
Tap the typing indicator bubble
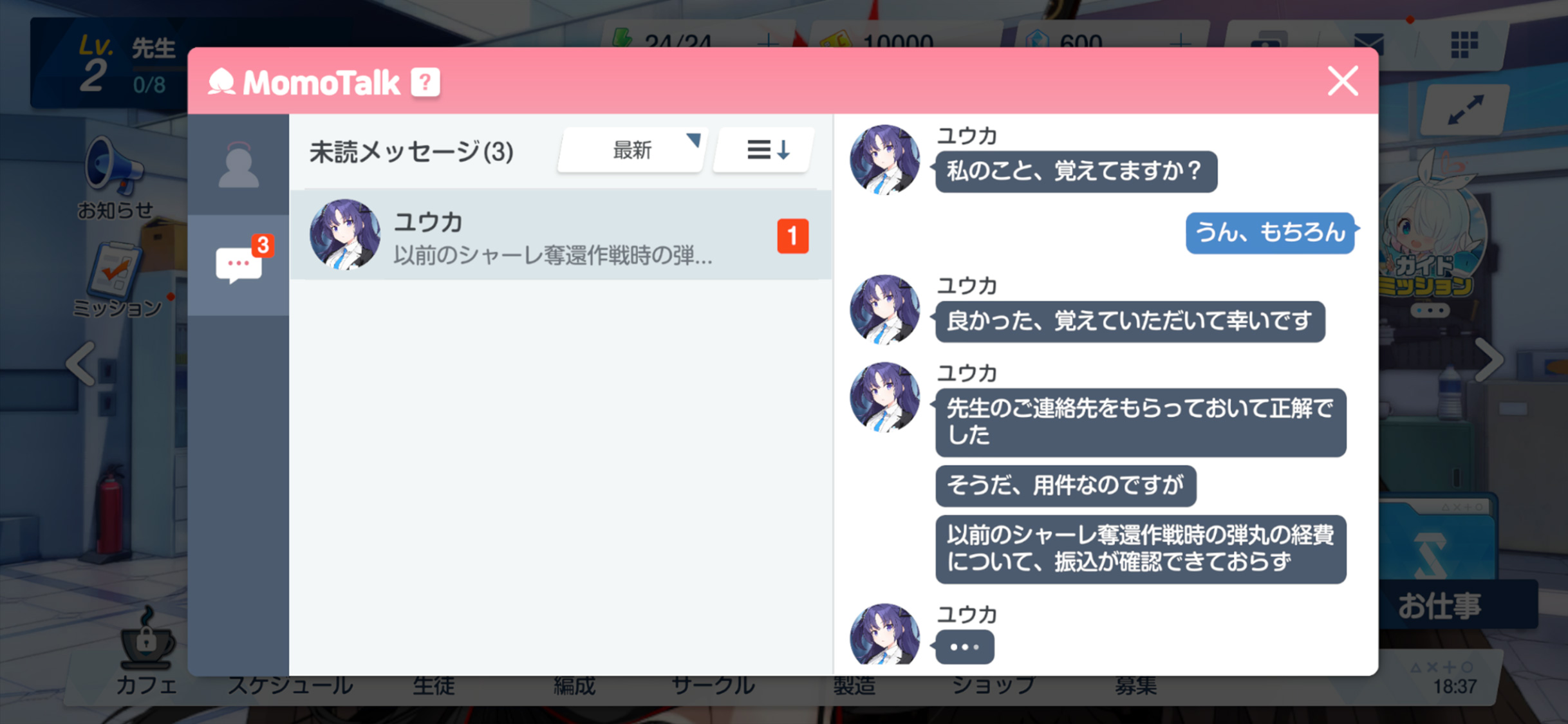(964, 647)
